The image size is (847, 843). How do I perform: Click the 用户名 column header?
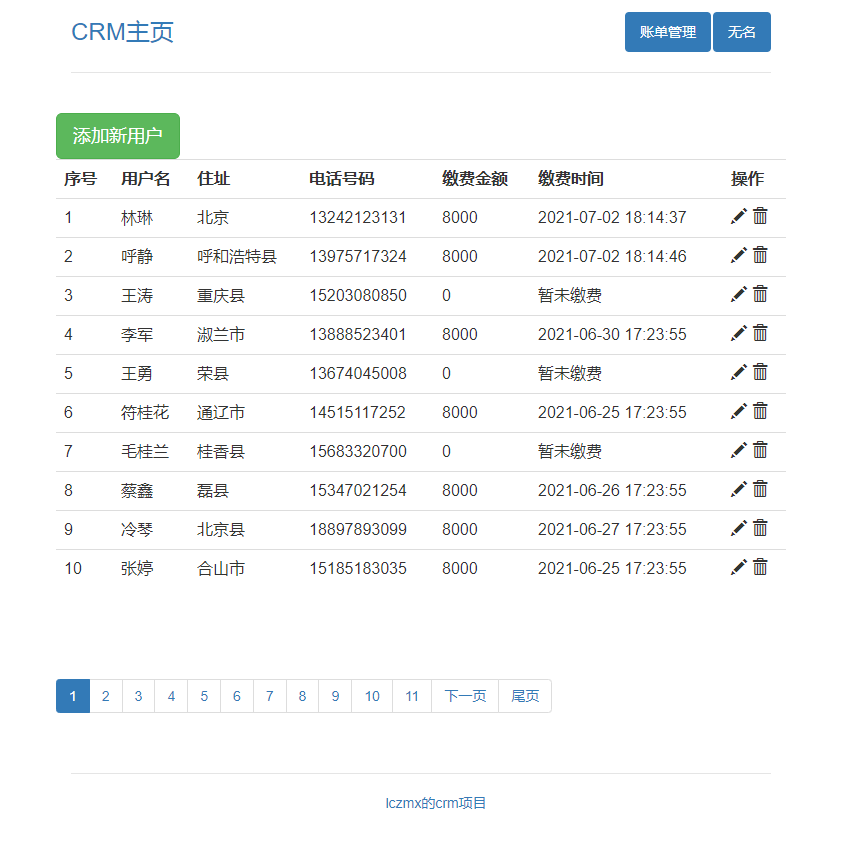[145, 179]
